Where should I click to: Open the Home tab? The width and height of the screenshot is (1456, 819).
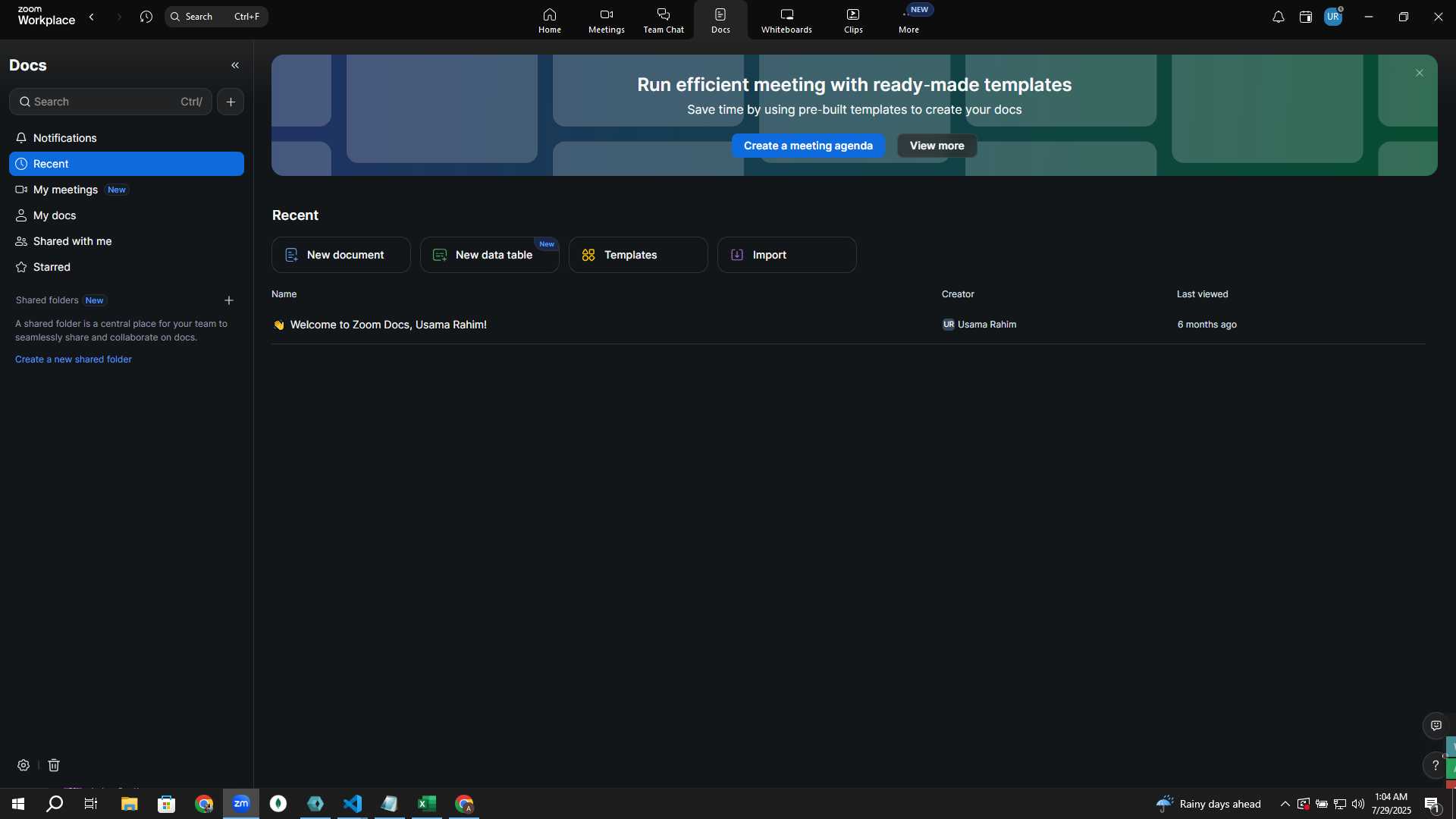tap(550, 20)
